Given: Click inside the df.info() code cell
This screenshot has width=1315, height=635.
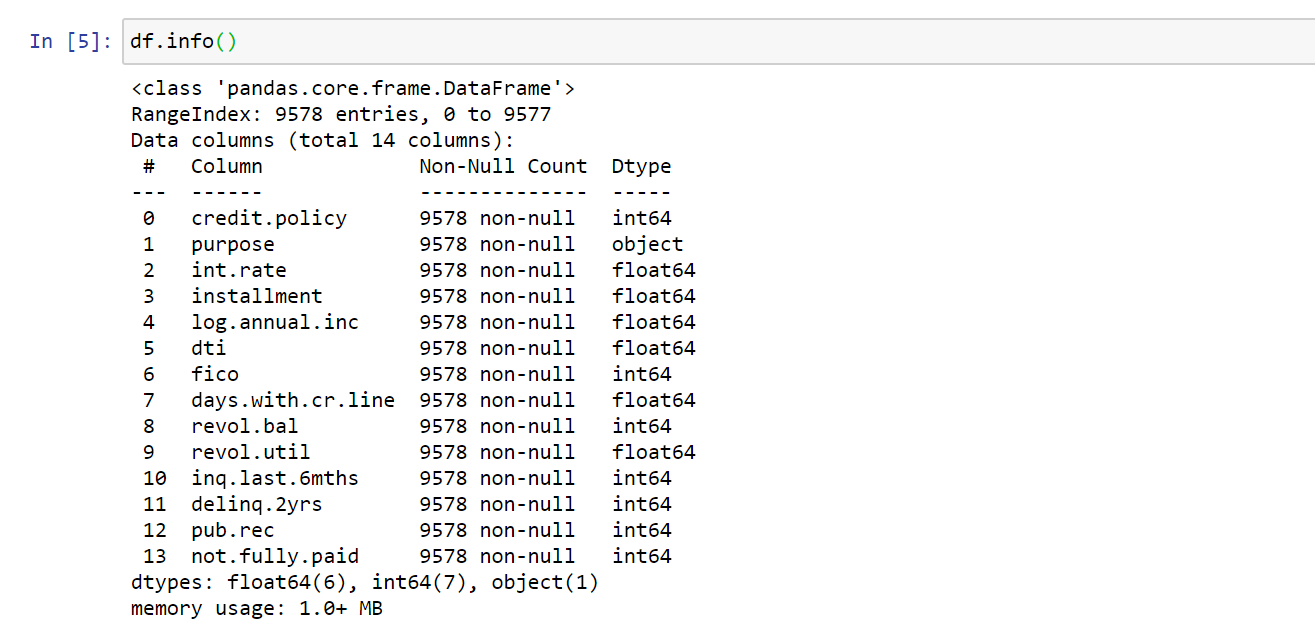Looking at the screenshot, I should coord(718,42).
